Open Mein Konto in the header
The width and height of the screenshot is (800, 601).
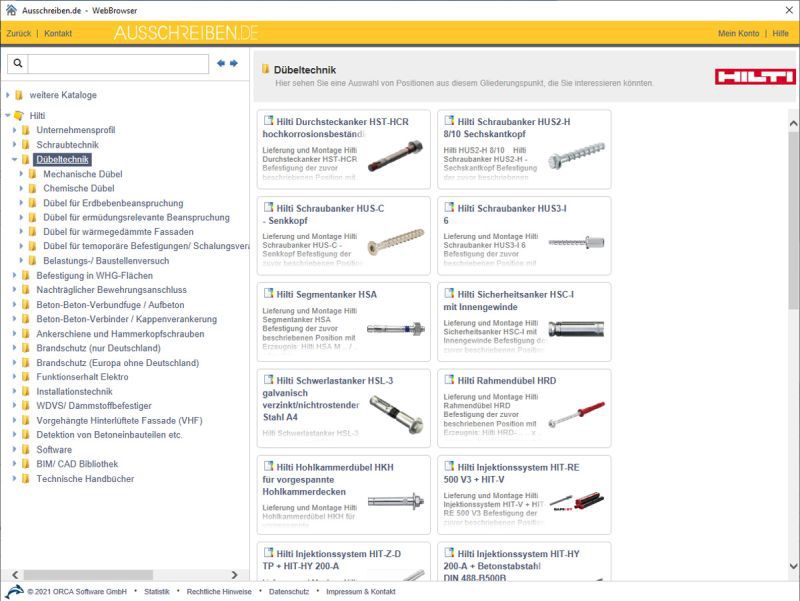(738, 33)
